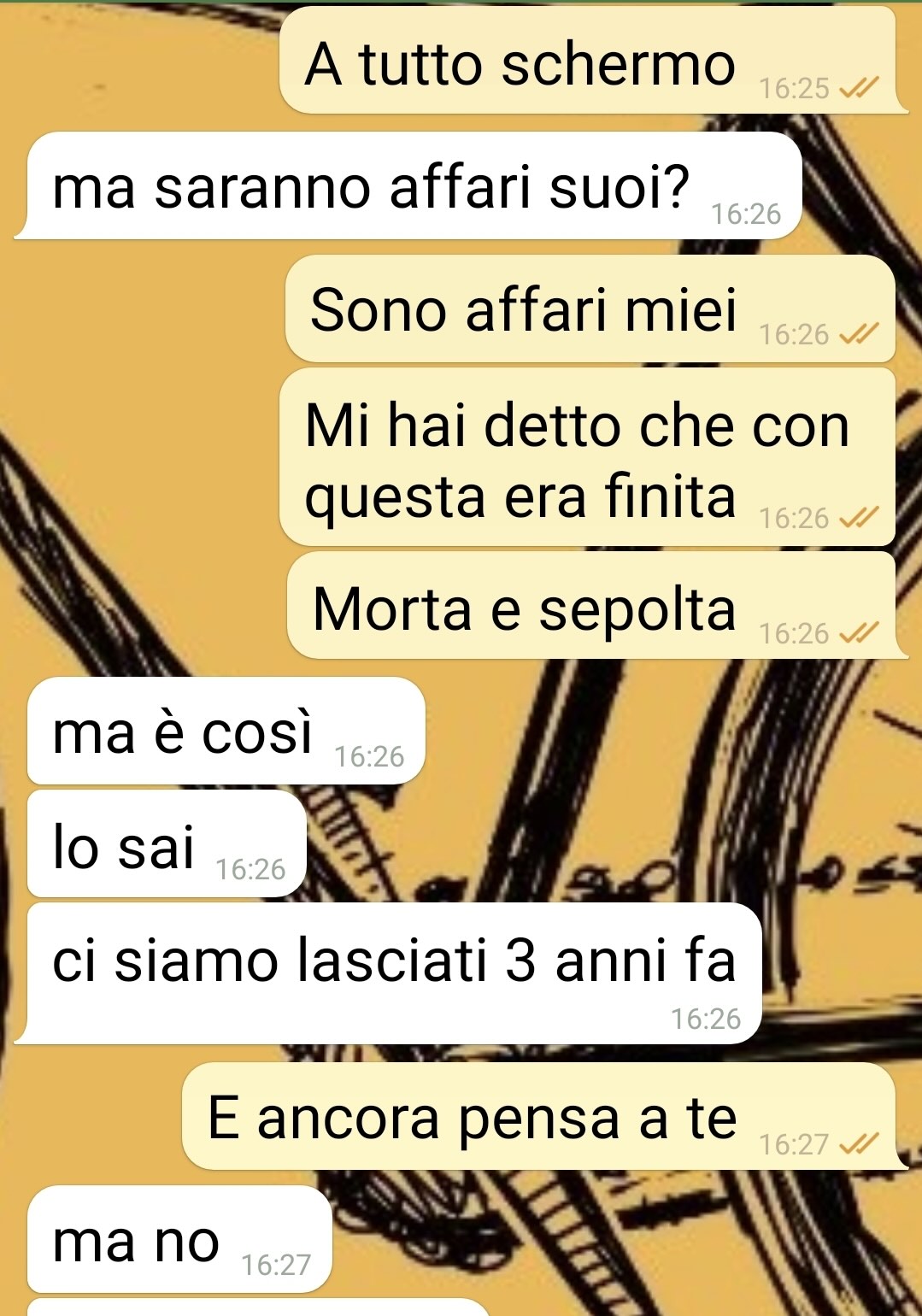Select the 'ma saranno affari suoi?' message
Screen dimensions: 922x1316
pyautogui.click(x=408, y=185)
